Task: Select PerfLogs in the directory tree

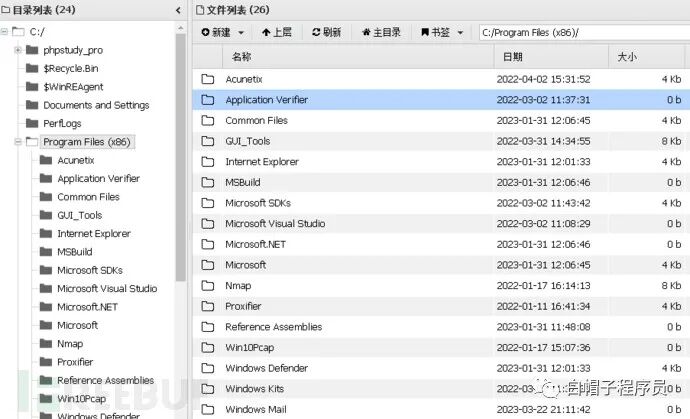Action: 62,124
